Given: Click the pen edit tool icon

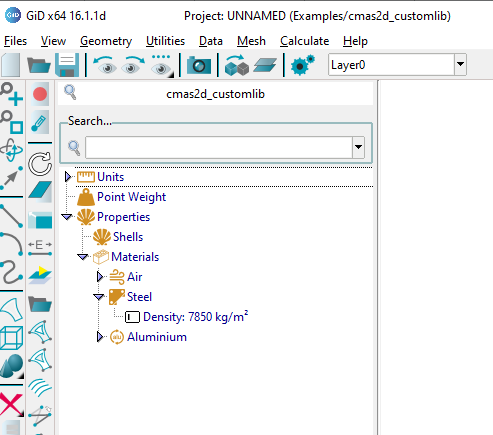Looking at the screenshot, I should click(x=40, y=122).
